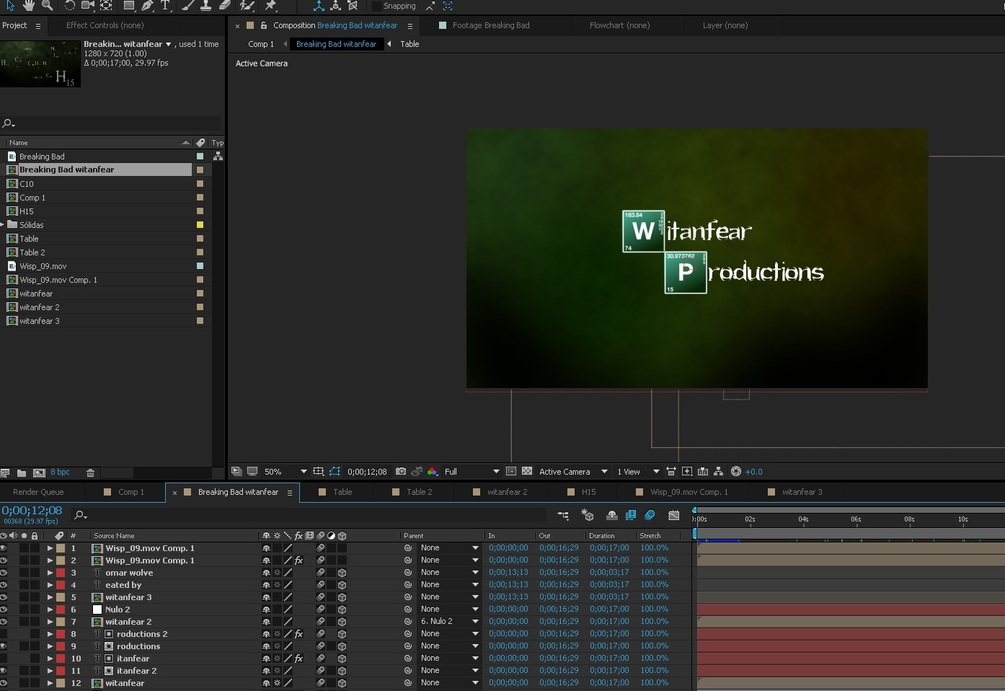Hide the omar wolve layer
The width and height of the screenshot is (1005, 691).
(4, 572)
